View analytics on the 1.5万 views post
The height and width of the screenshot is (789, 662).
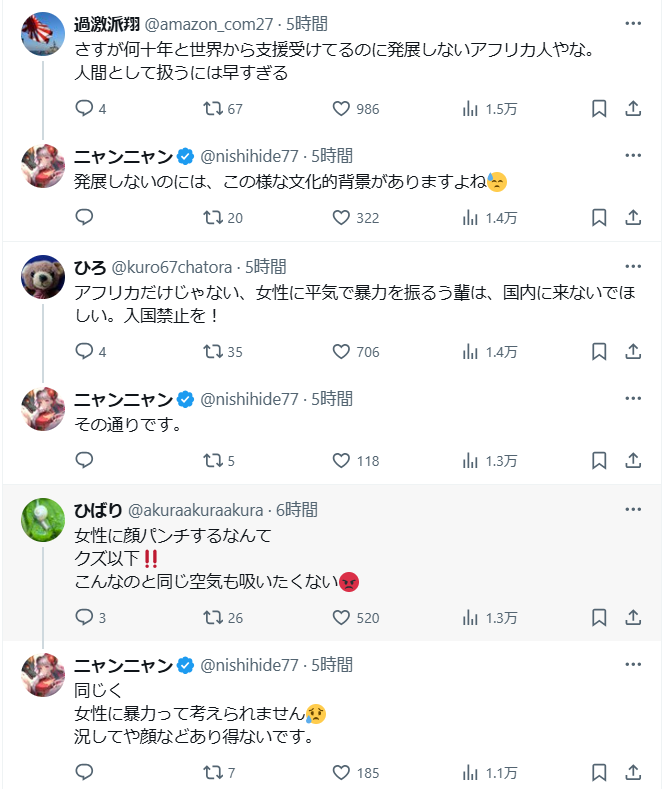pos(470,109)
